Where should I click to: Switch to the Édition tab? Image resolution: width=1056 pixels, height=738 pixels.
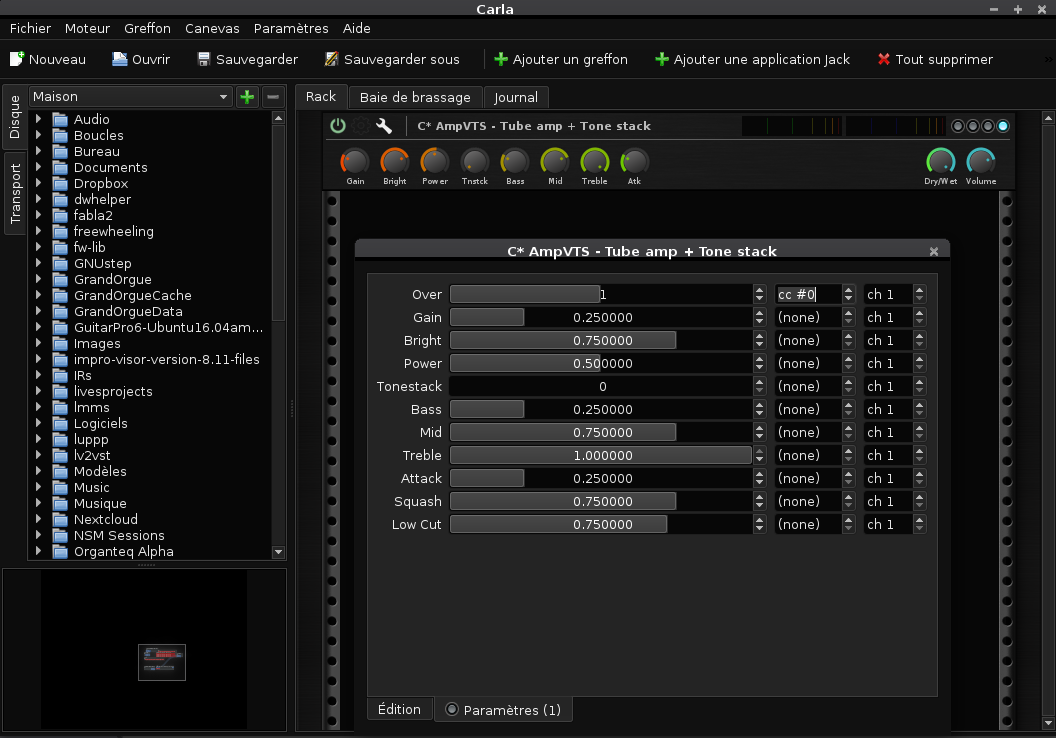point(399,709)
